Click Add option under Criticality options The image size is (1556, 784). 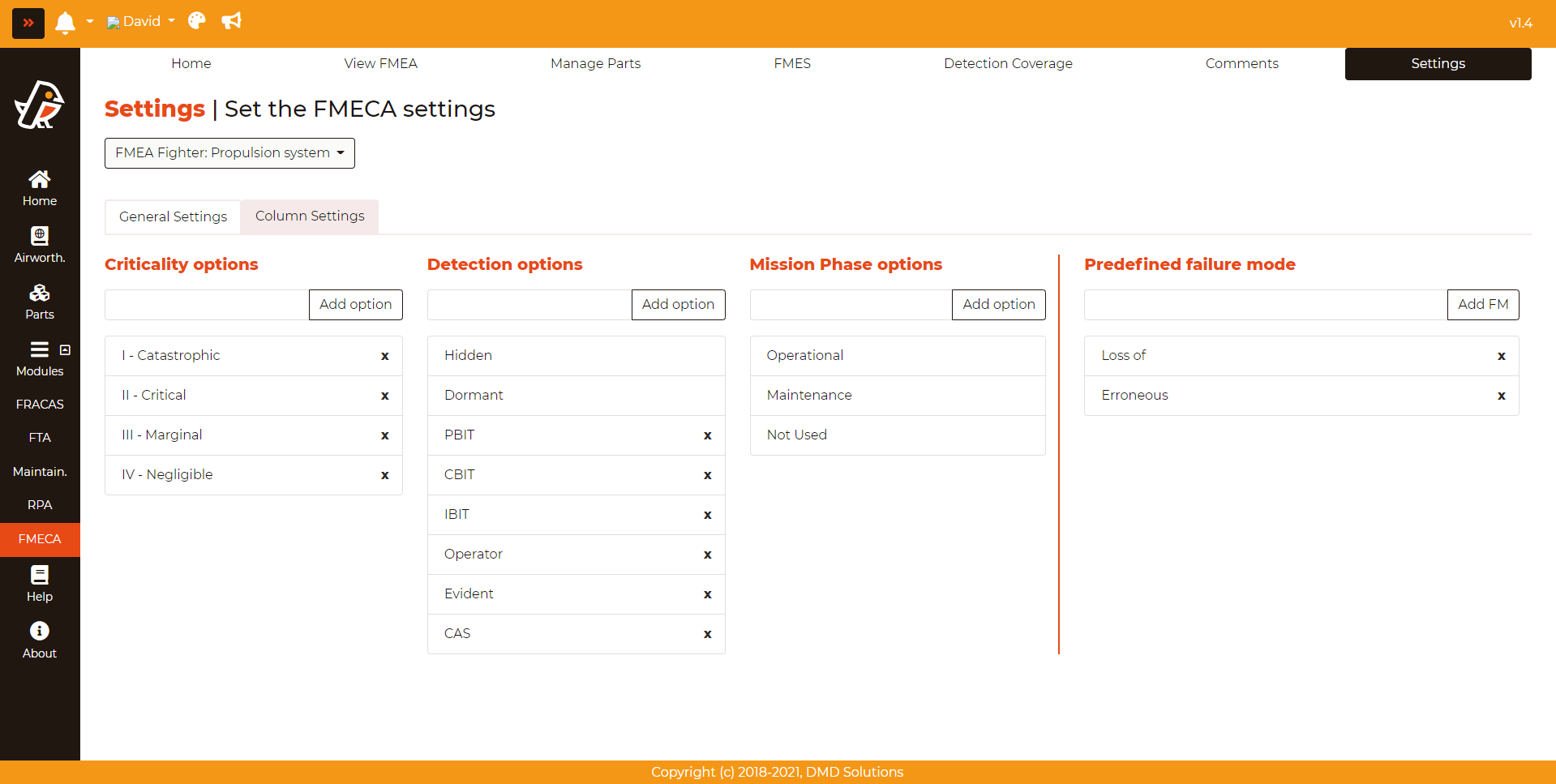(355, 305)
